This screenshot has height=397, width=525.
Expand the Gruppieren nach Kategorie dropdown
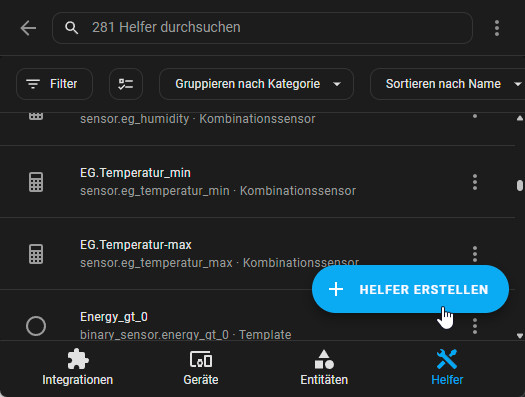coord(256,84)
